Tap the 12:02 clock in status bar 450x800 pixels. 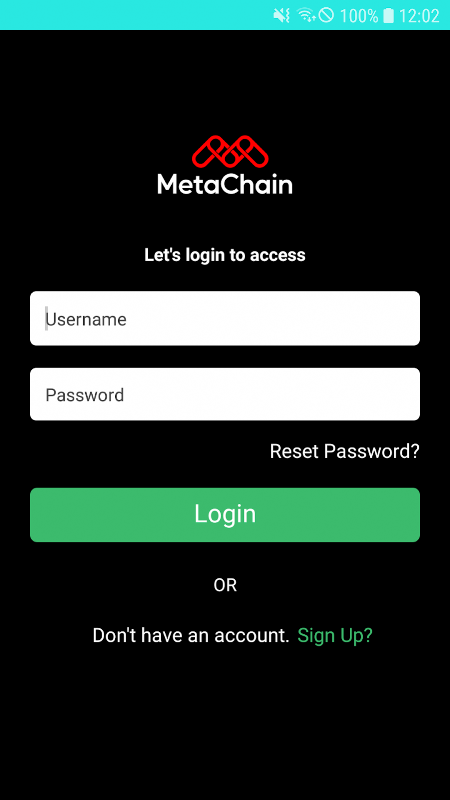419,16
